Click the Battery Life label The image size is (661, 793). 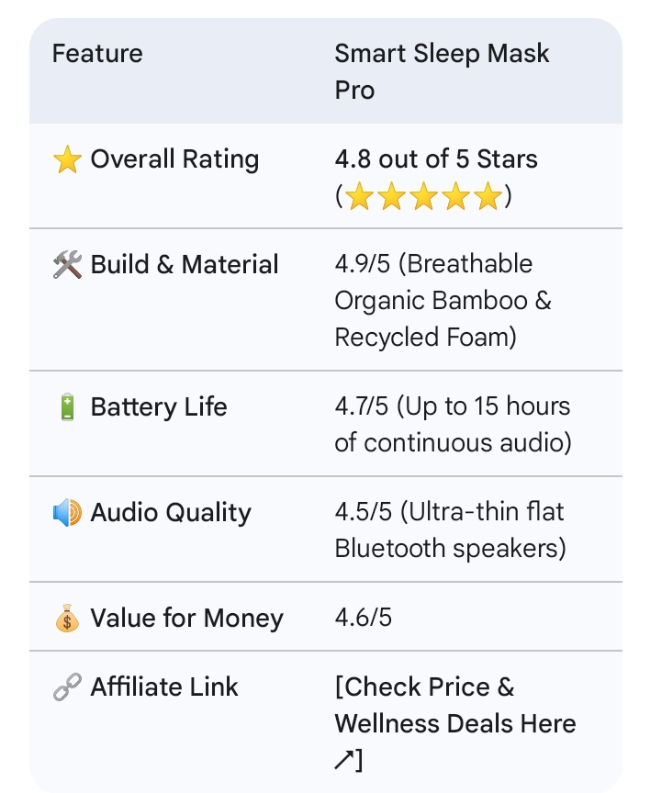coord(159,407)
